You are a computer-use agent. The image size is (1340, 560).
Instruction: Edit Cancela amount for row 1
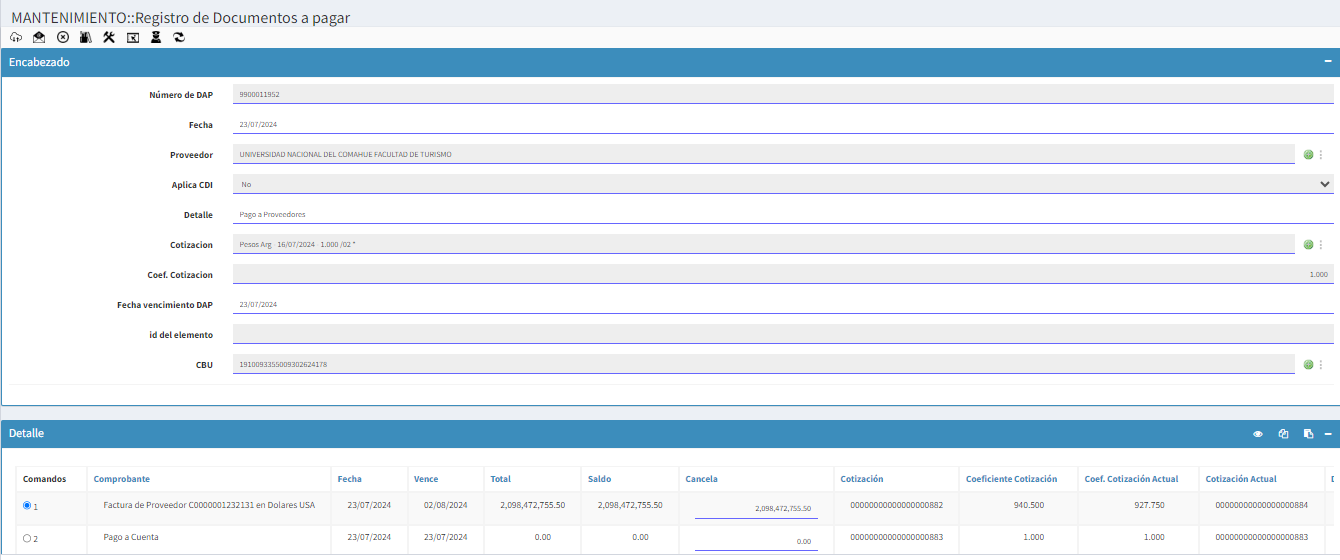coord(756,508)
